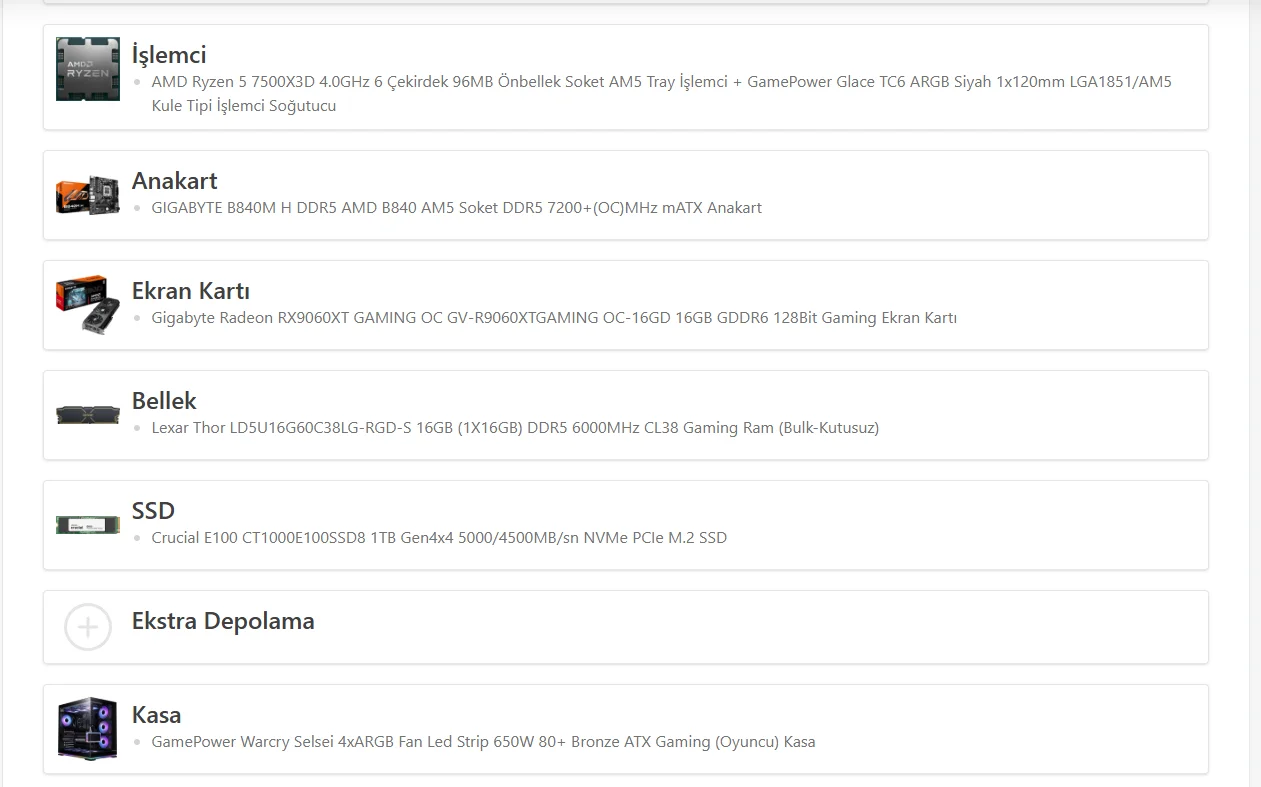Click the AMD Ryzen processor thumbnail
Viewport: 1261px width, 787px height.
(x=88, y=69)
